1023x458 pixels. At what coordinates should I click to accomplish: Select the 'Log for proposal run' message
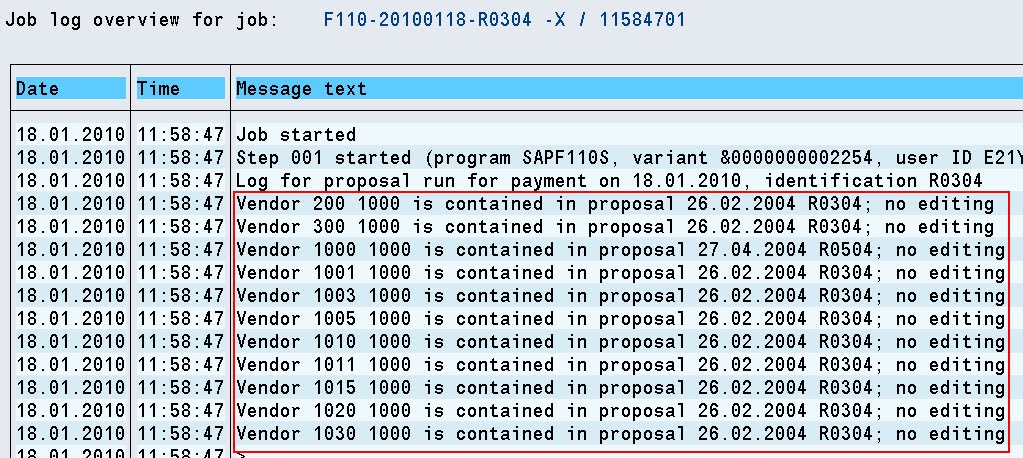click(x=609, y=181)
